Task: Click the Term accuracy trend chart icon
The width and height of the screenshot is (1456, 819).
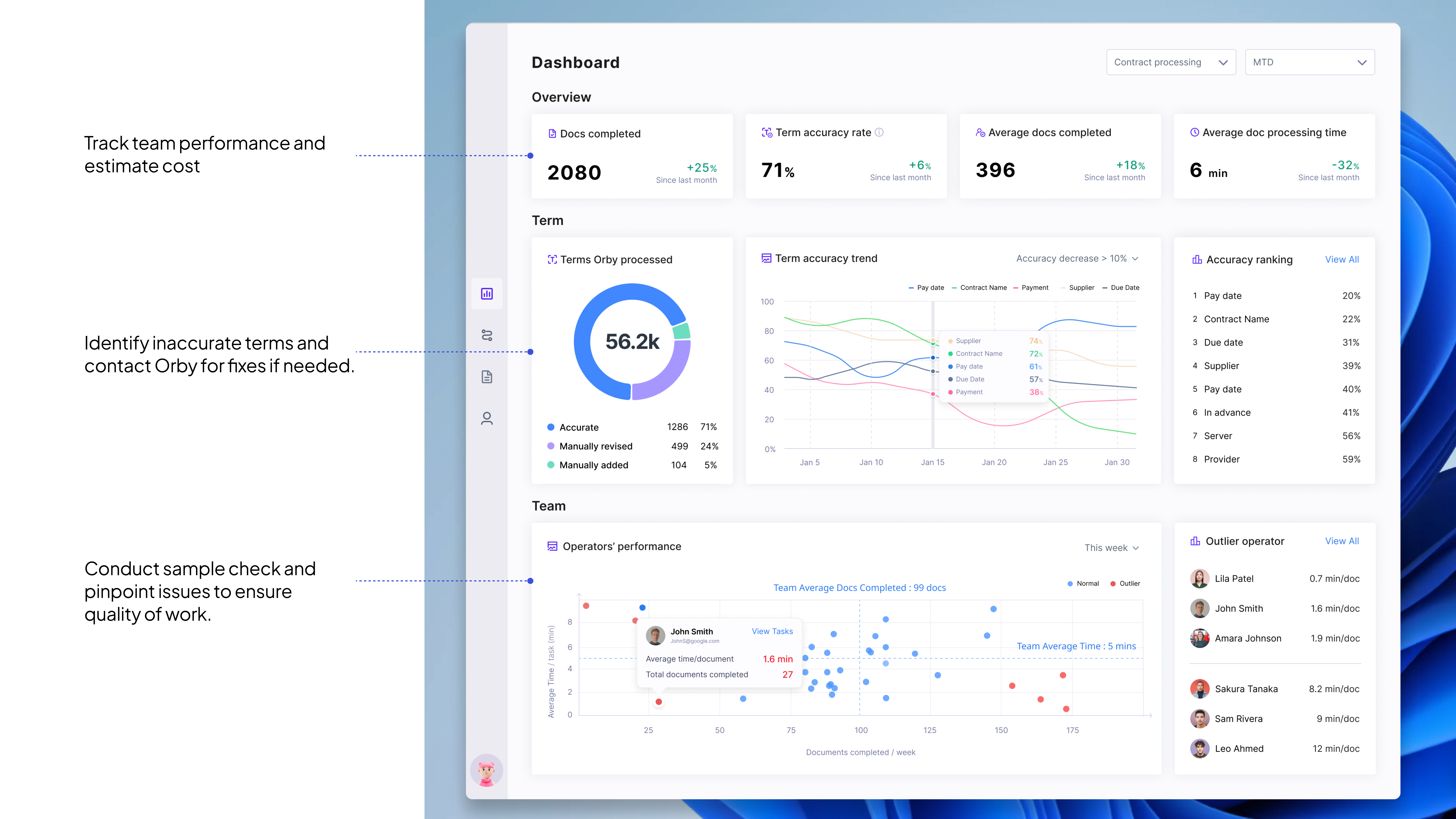Action: coord(766,258)
